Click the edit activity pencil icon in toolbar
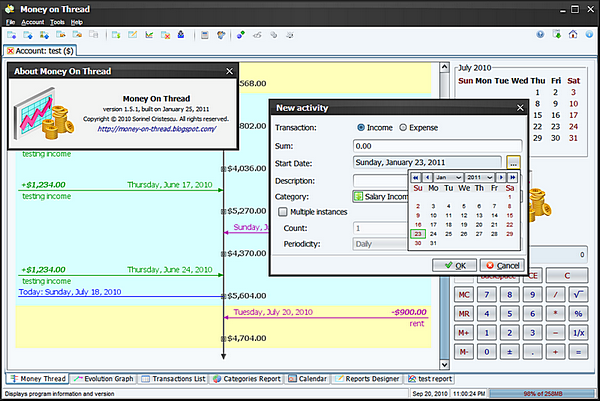The width and height of the screenshot is (600, 401). 132,35
